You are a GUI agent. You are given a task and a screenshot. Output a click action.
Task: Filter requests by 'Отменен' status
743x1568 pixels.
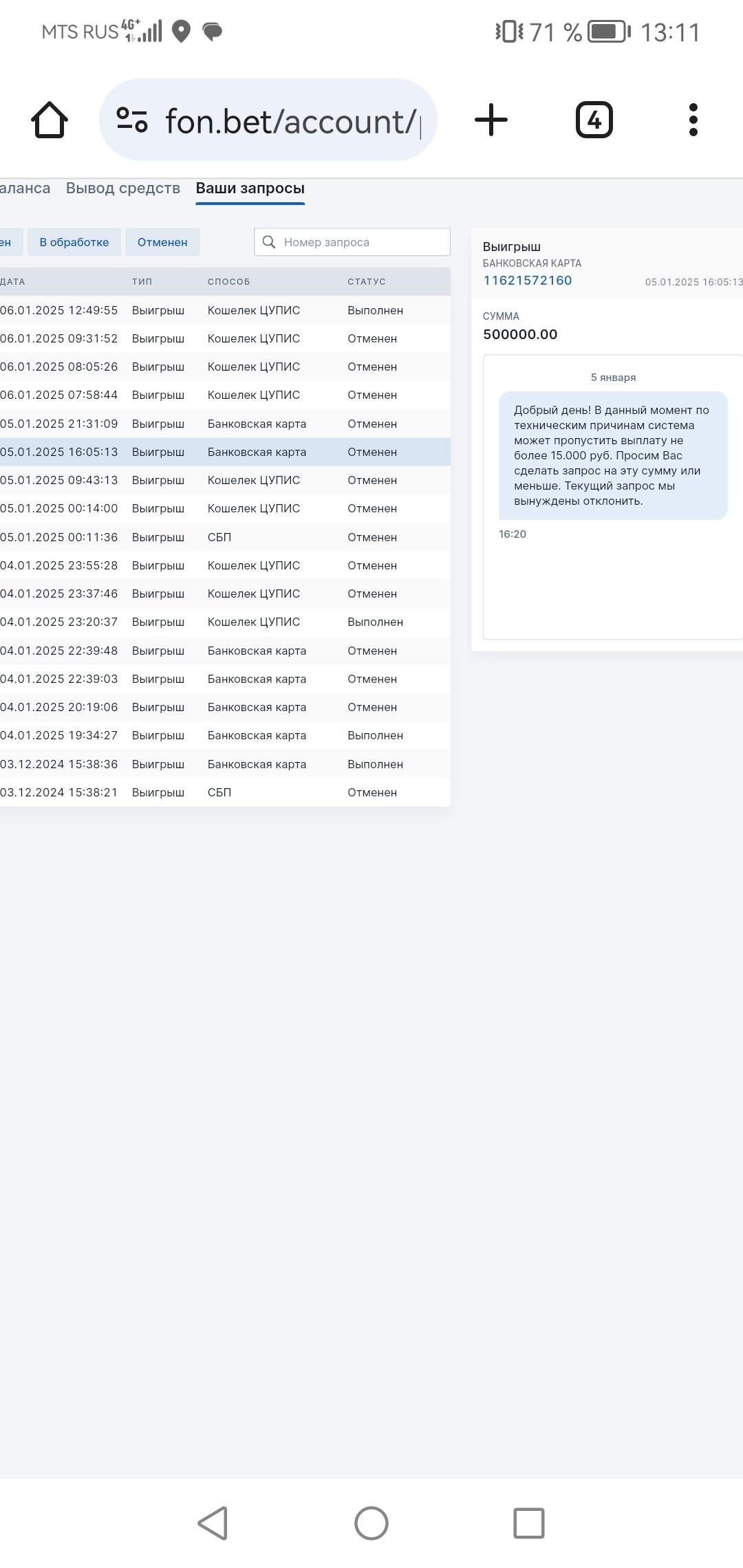tap(162, 242)
